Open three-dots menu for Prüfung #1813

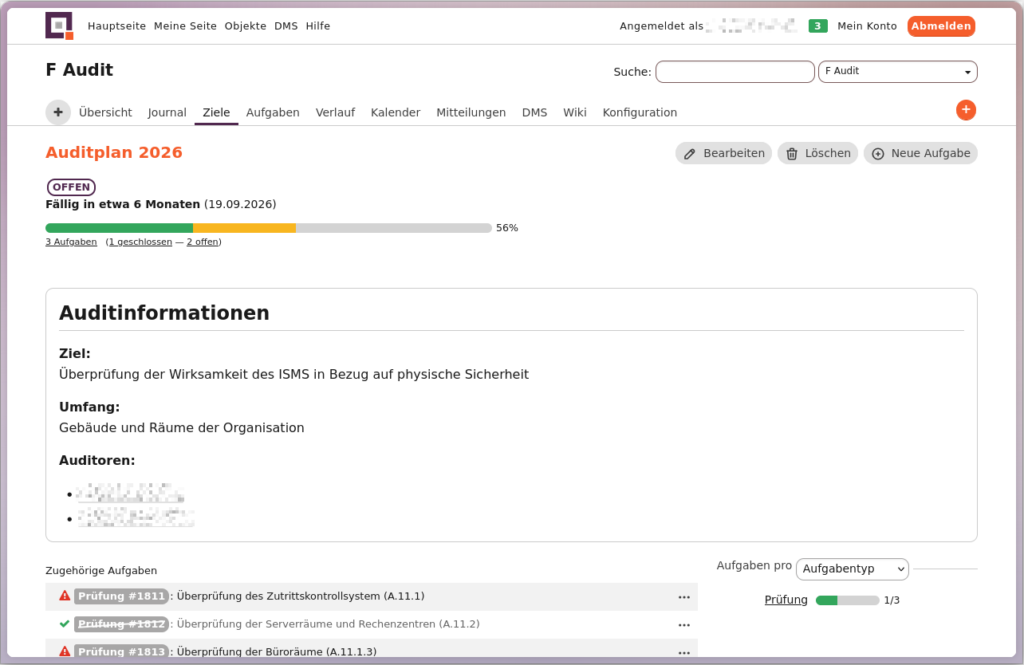(684, 652)
